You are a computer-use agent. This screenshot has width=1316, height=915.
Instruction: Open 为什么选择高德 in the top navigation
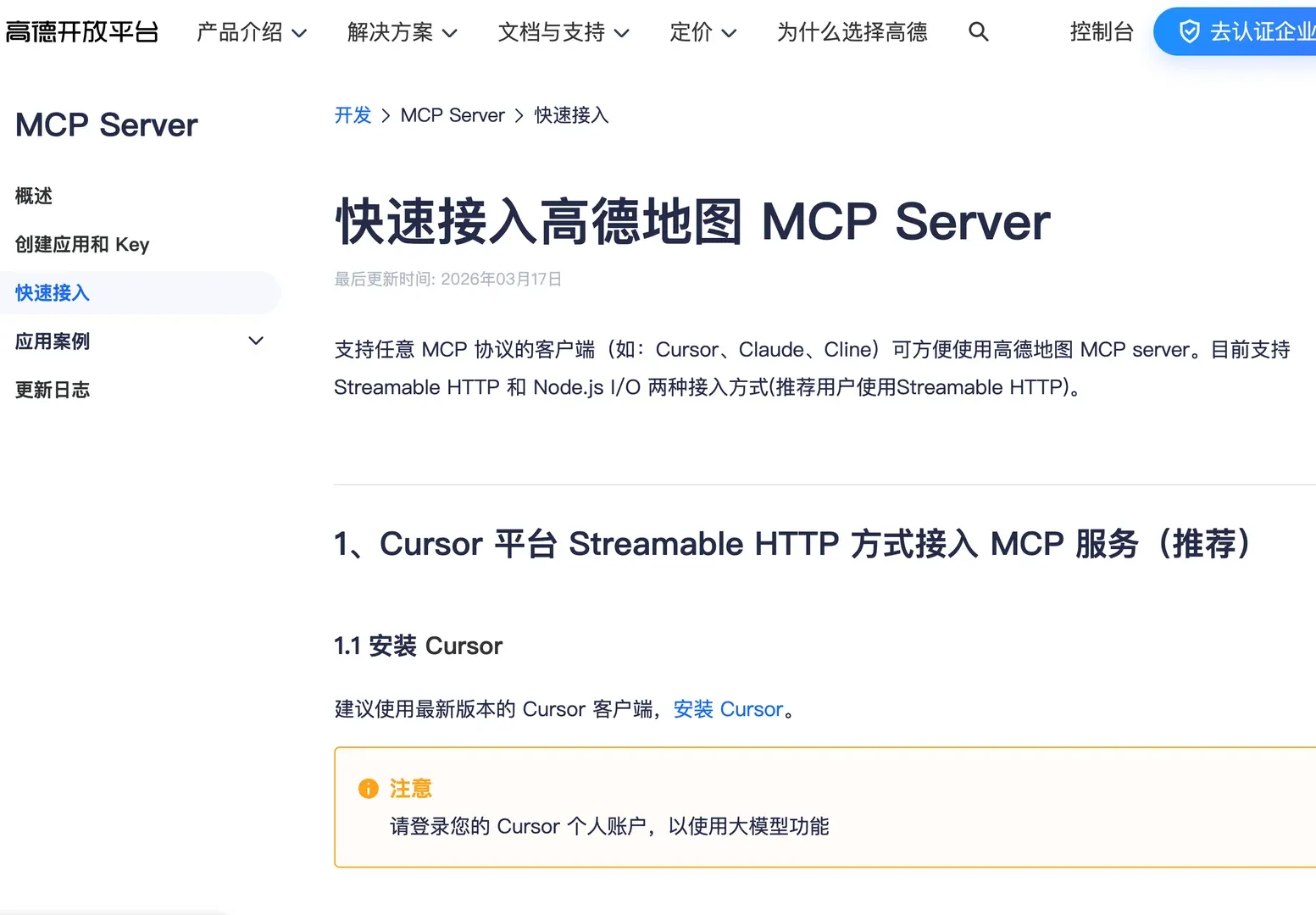(852, 32)
